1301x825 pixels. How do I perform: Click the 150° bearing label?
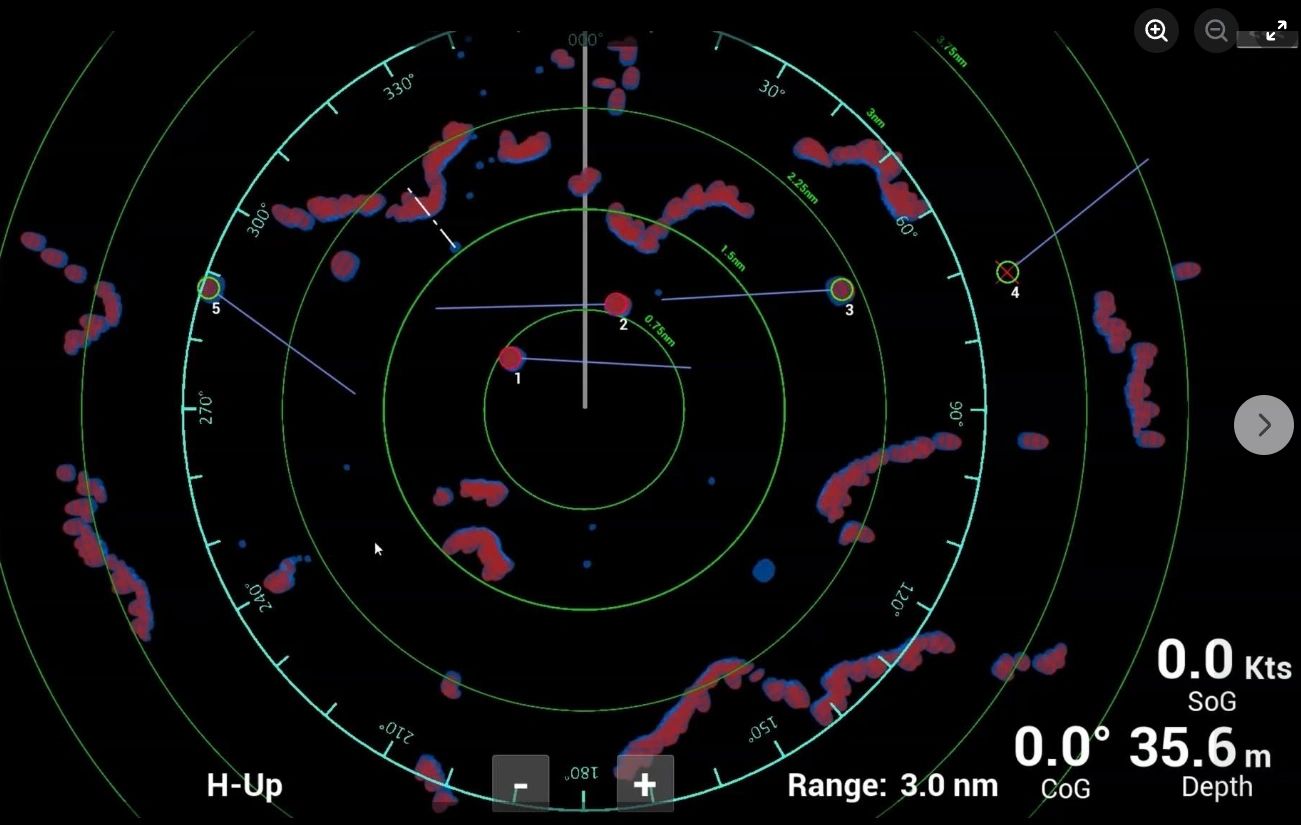tap(763, 728)
